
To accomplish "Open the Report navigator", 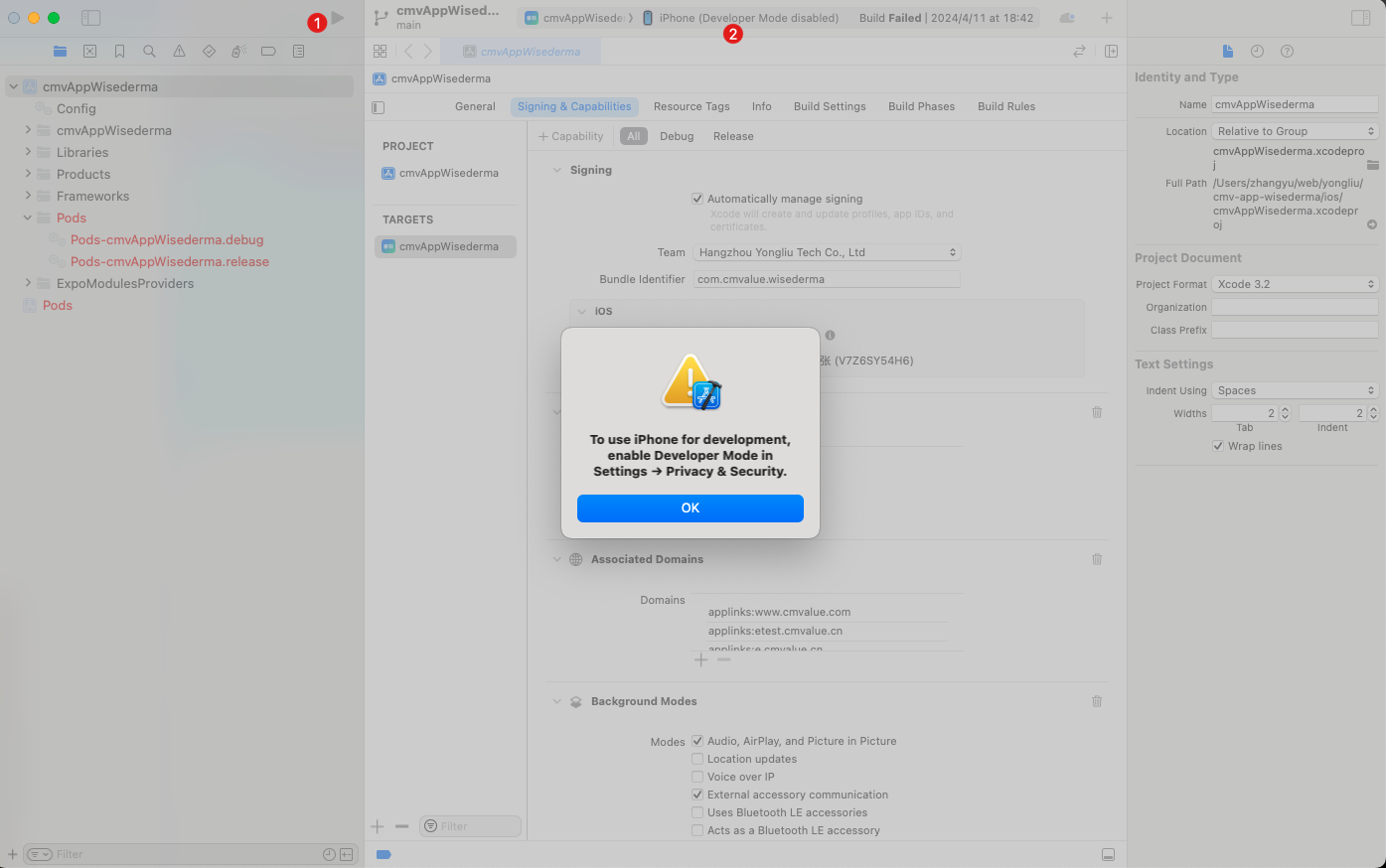I will click(x=298, y=51).
